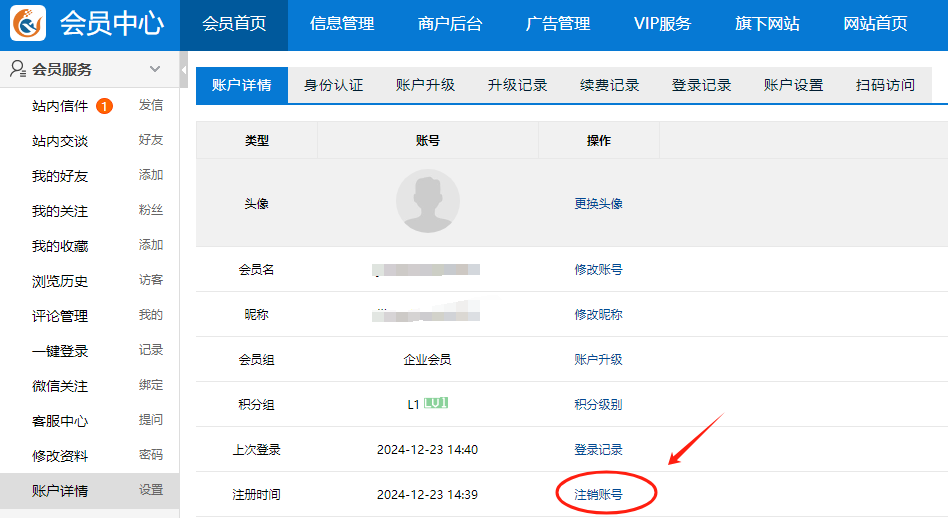Viewport: 948px width, 518px height.
Task: Click the default avatar image
Action: 428,201
